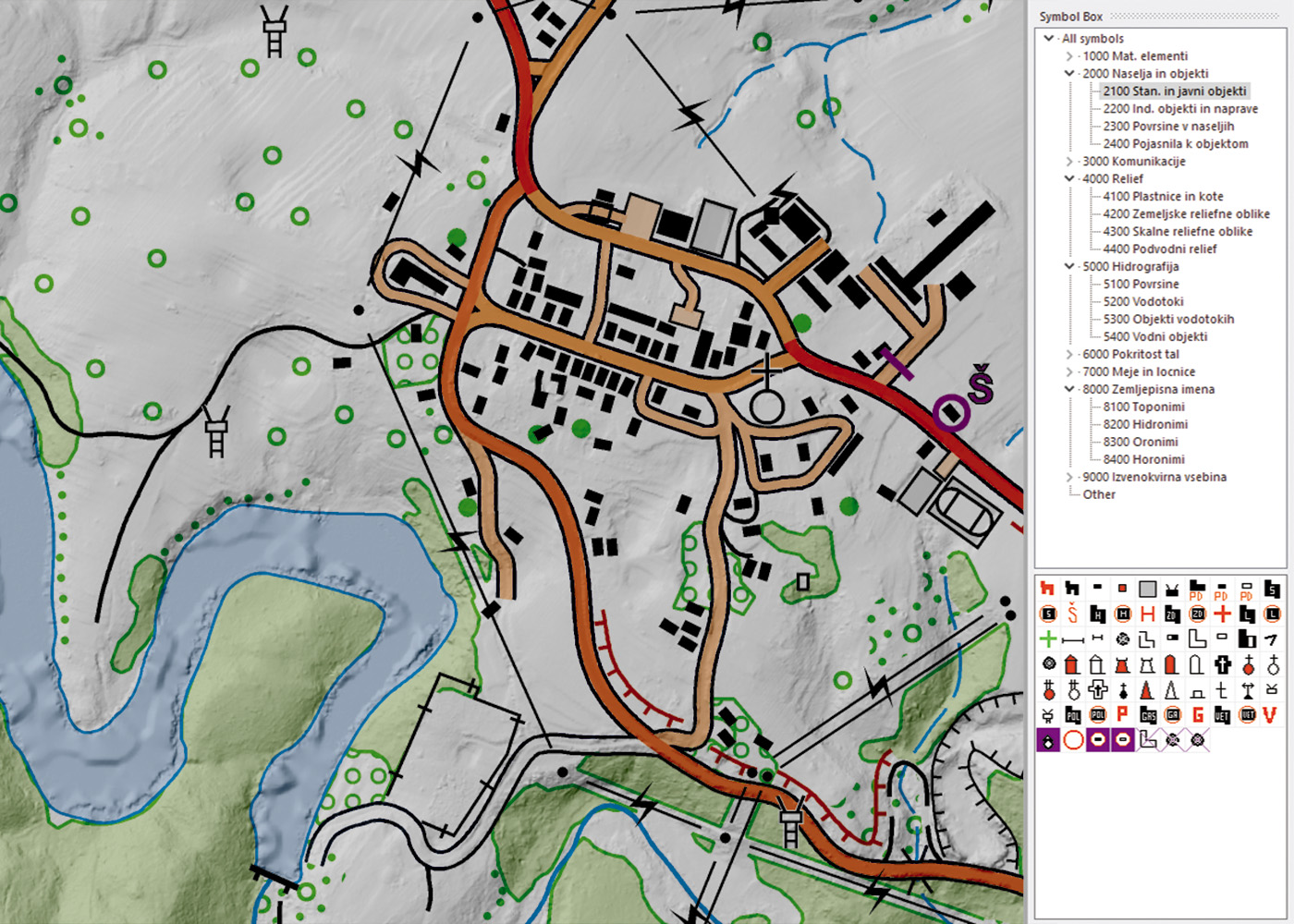Select the red V letter symbol
Image resolution: width=1294 pixels, height=924 pixels.
coord(1270,714)
